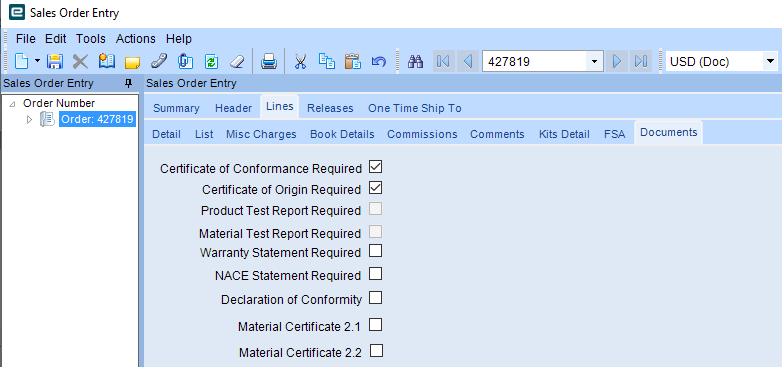Open the Misc Charges sub-tab
The width and height of the screenshot is (782, 367).
click(x=261, y=134)
